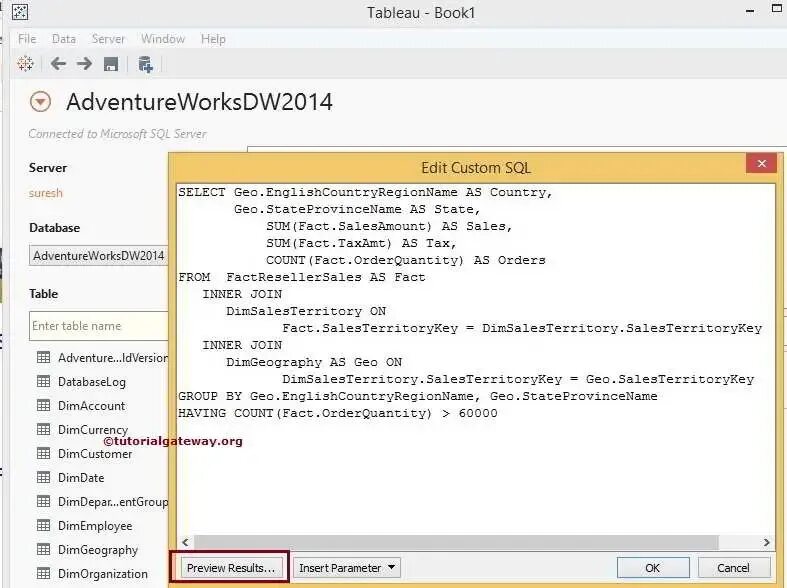Select the DatabaseLog table name
The height and width of the screenshot is (588, 787).
point(92,382)
